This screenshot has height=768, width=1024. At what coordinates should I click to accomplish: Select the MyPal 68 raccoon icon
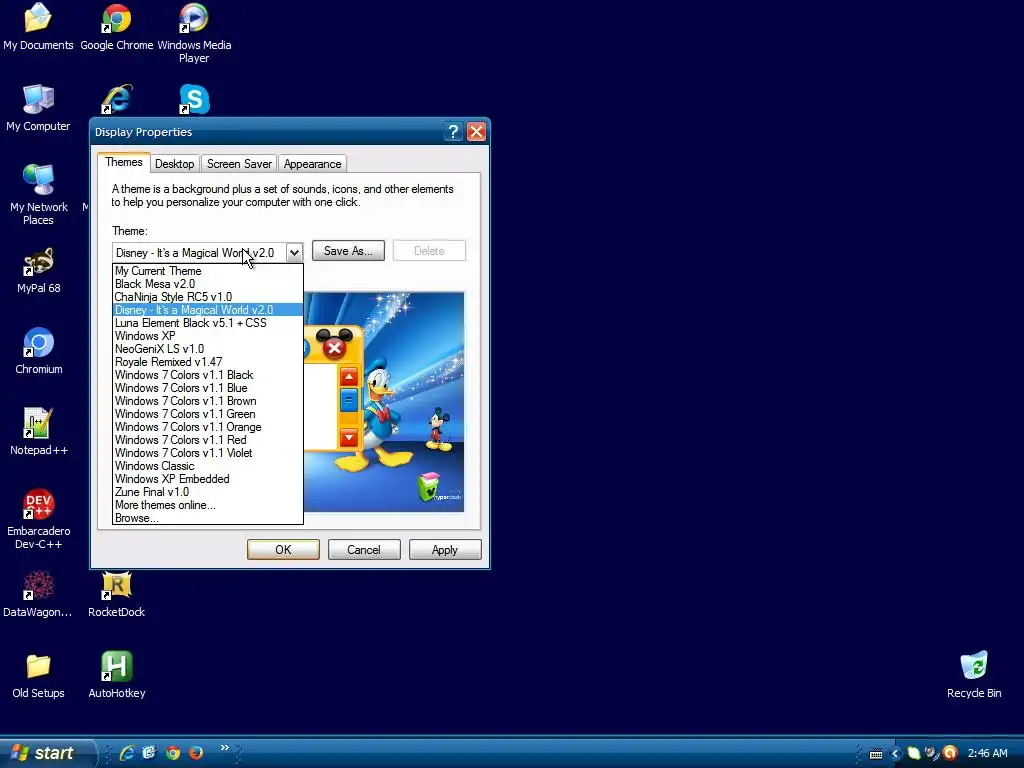pos(39,270)
